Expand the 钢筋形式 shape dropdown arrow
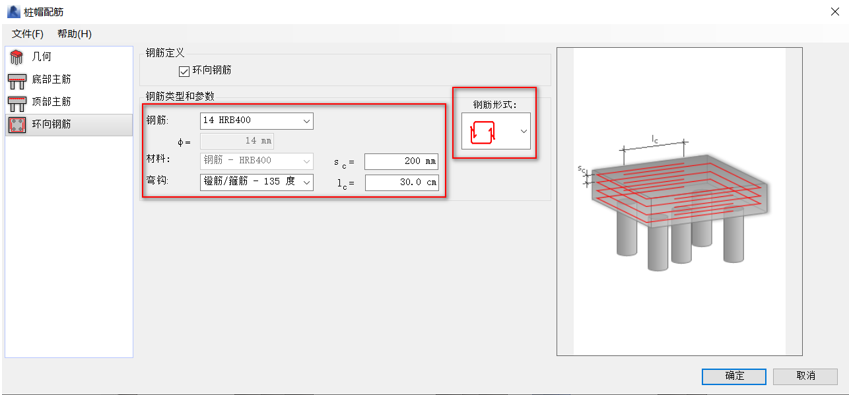Screen dimensions: 853x397 [524, 131]
